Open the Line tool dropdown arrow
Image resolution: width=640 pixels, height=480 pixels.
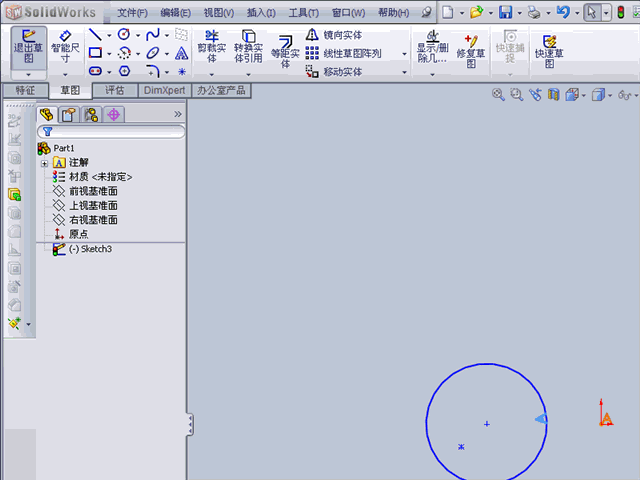coord(109,36)
